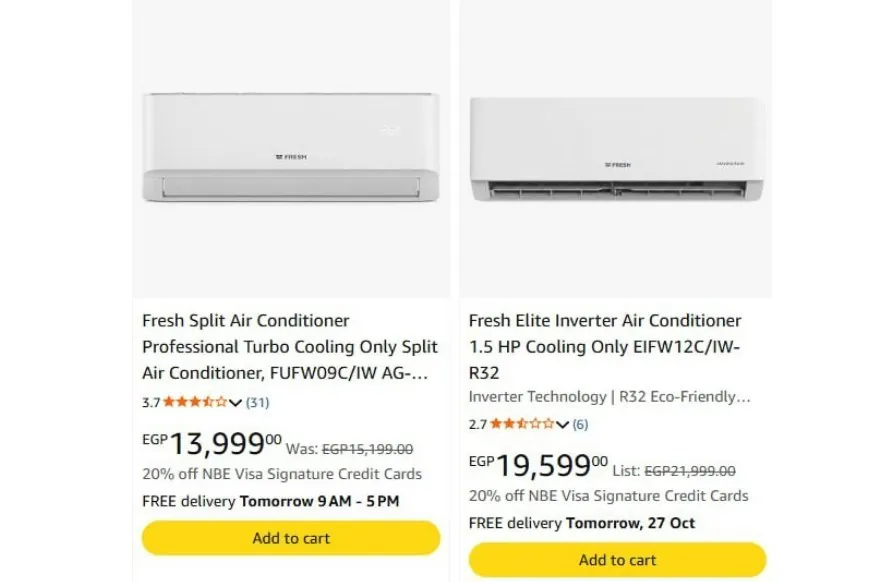
Task: Open the Fresh Split Air Conditioner product image
Action: point(291,148)
